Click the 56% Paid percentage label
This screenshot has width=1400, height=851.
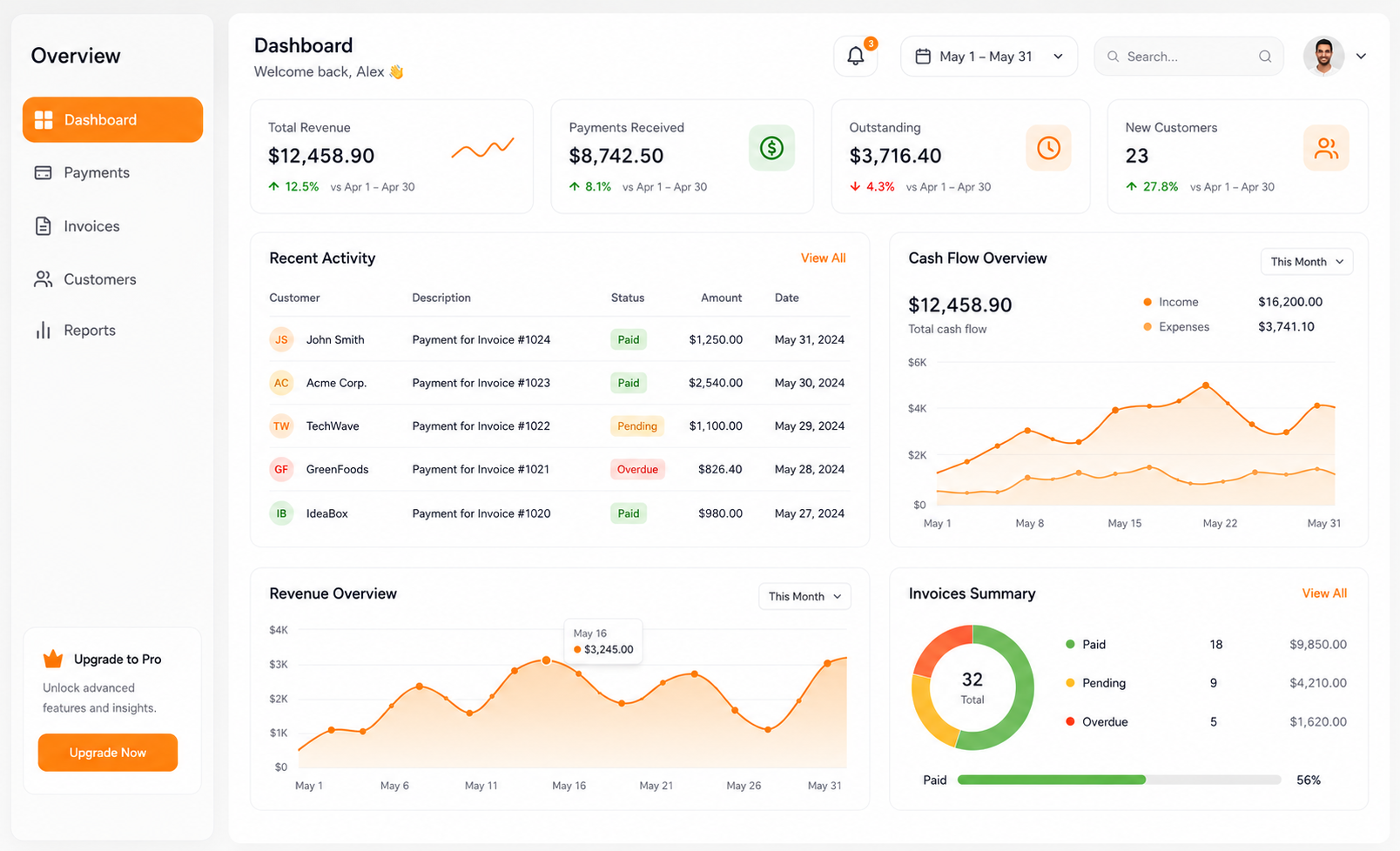click(x=1309, y=780)
